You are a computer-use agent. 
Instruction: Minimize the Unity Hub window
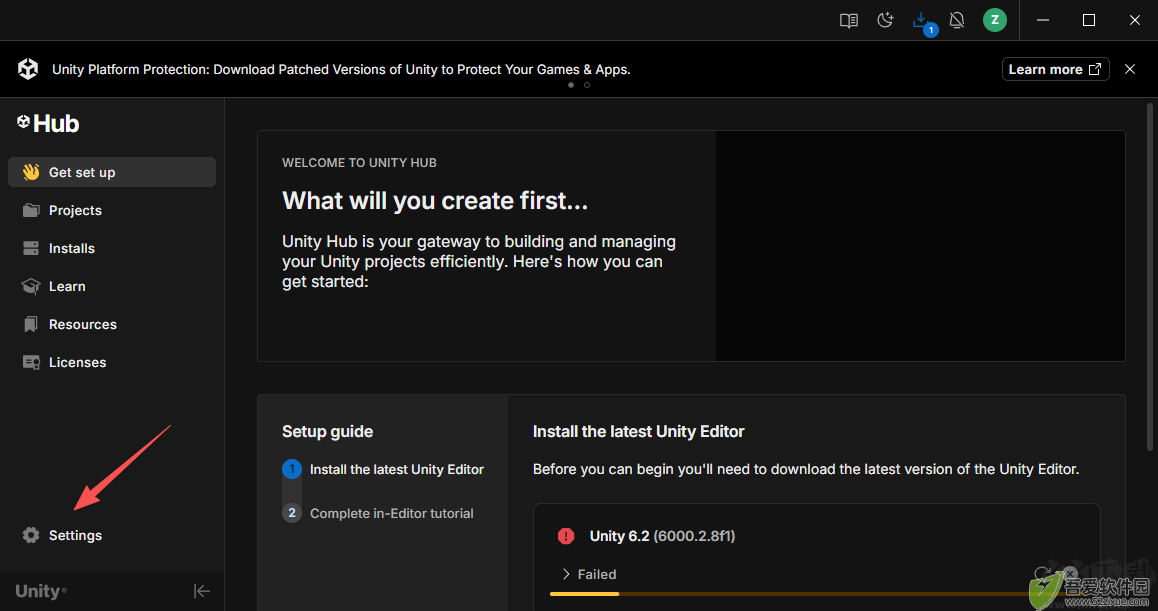pyautogui.click(x=1043, y=20)
